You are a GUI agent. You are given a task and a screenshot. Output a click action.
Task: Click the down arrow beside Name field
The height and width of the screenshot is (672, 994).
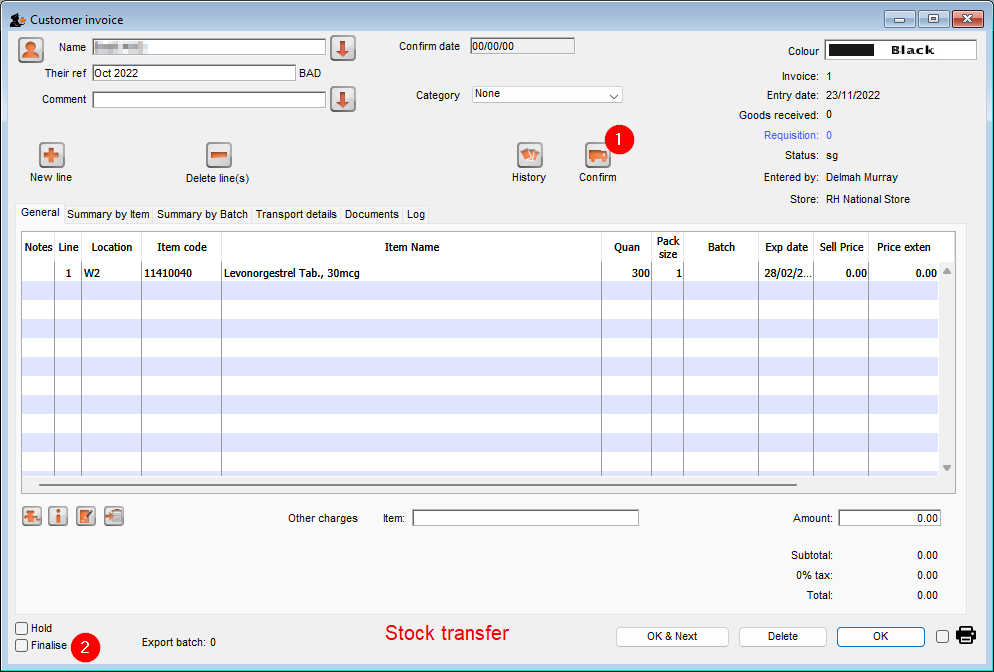(x=343, y=48)
